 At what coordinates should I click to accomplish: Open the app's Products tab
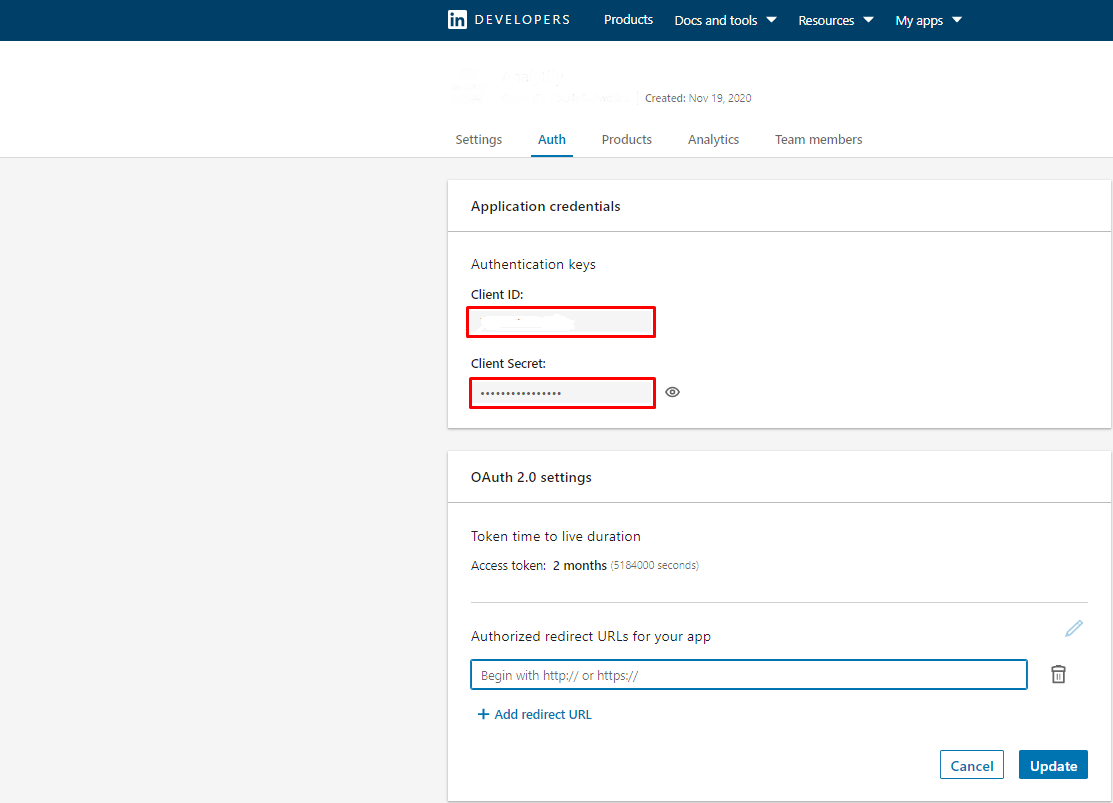pos(626,139)
